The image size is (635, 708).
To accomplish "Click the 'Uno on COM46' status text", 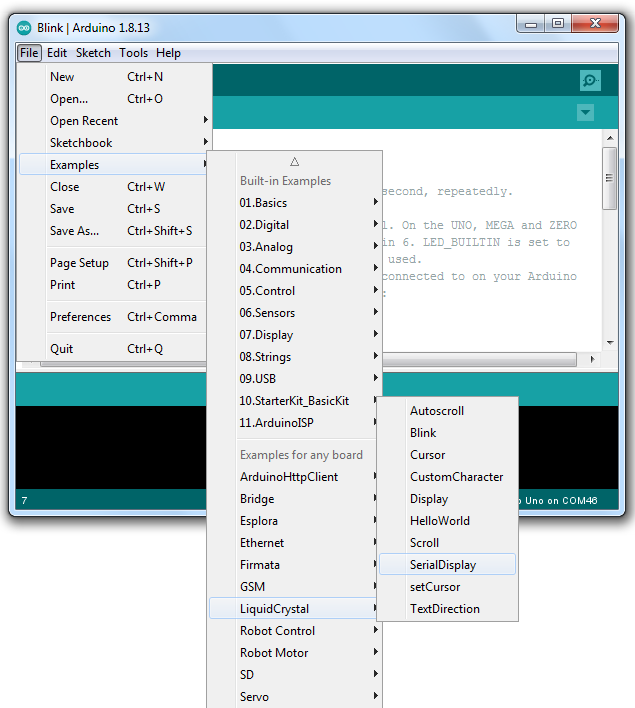I will click(x=561, y=500).
